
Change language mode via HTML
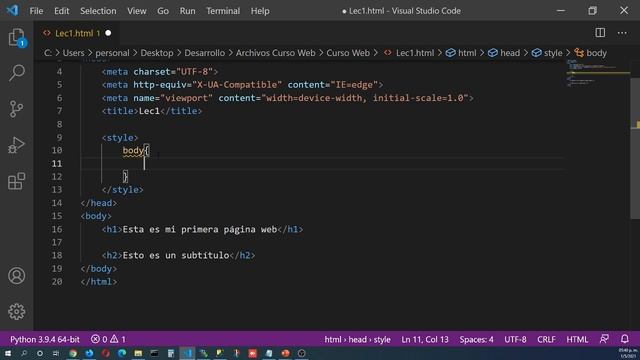pyautogui.click(x=577, y=339)
